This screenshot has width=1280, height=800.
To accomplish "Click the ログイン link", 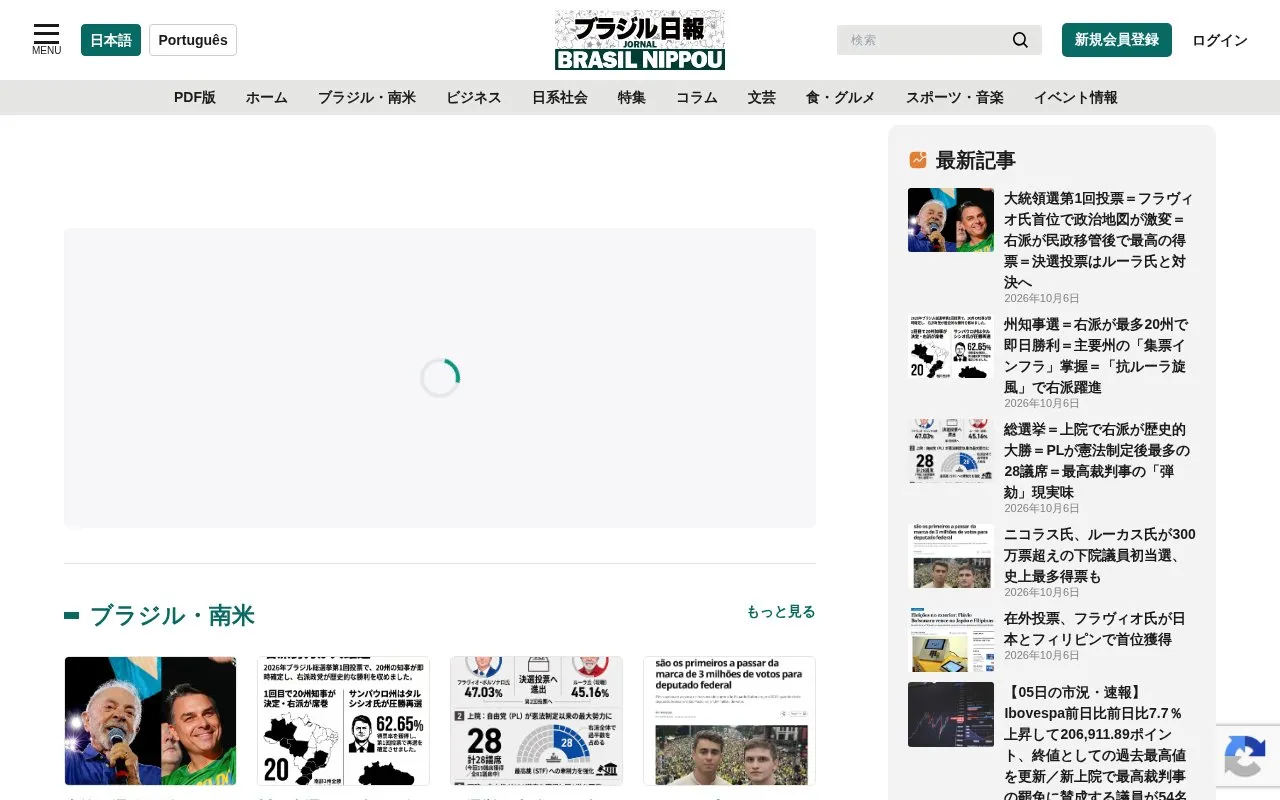I will (x=1220, y=40).
